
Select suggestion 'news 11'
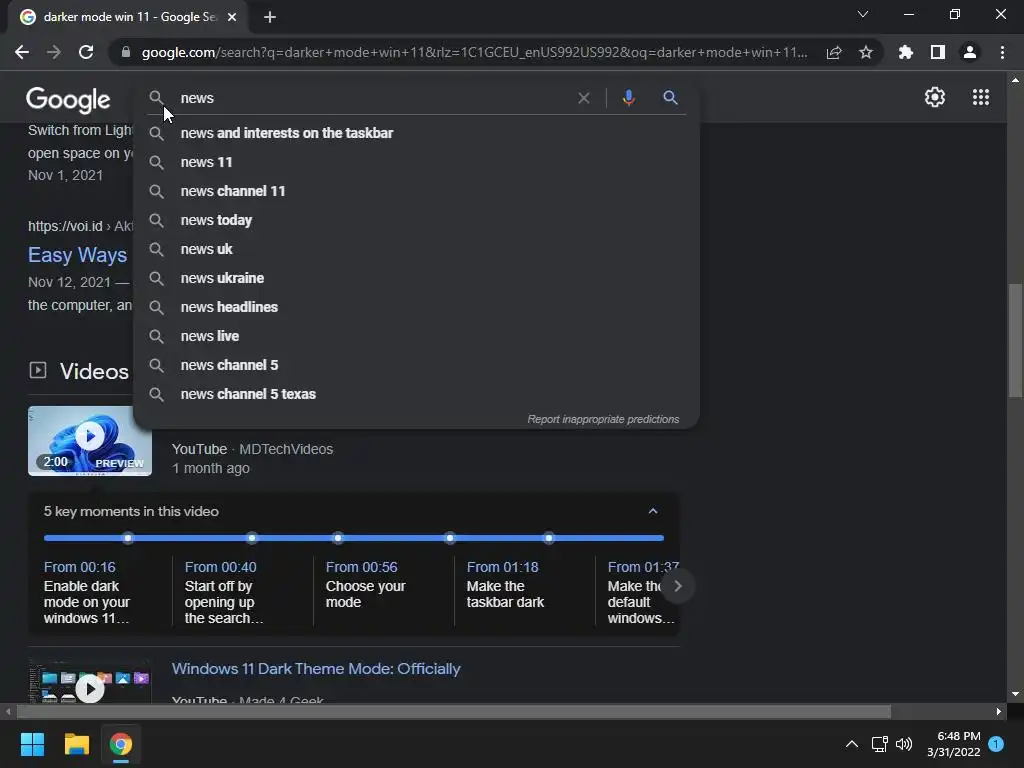pyautogui.click(x=416, y=162)
